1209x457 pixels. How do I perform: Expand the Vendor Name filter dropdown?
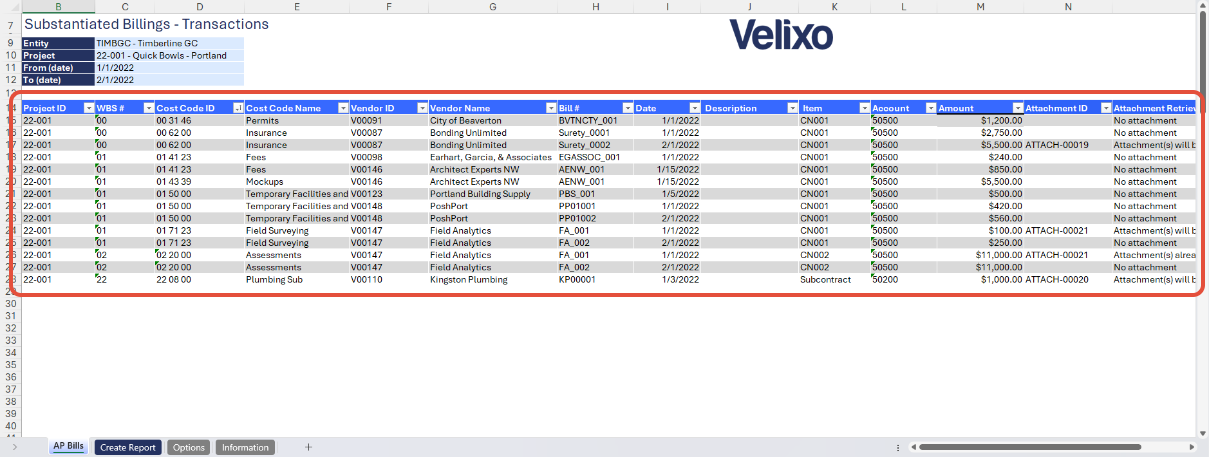tap(551, 108)
